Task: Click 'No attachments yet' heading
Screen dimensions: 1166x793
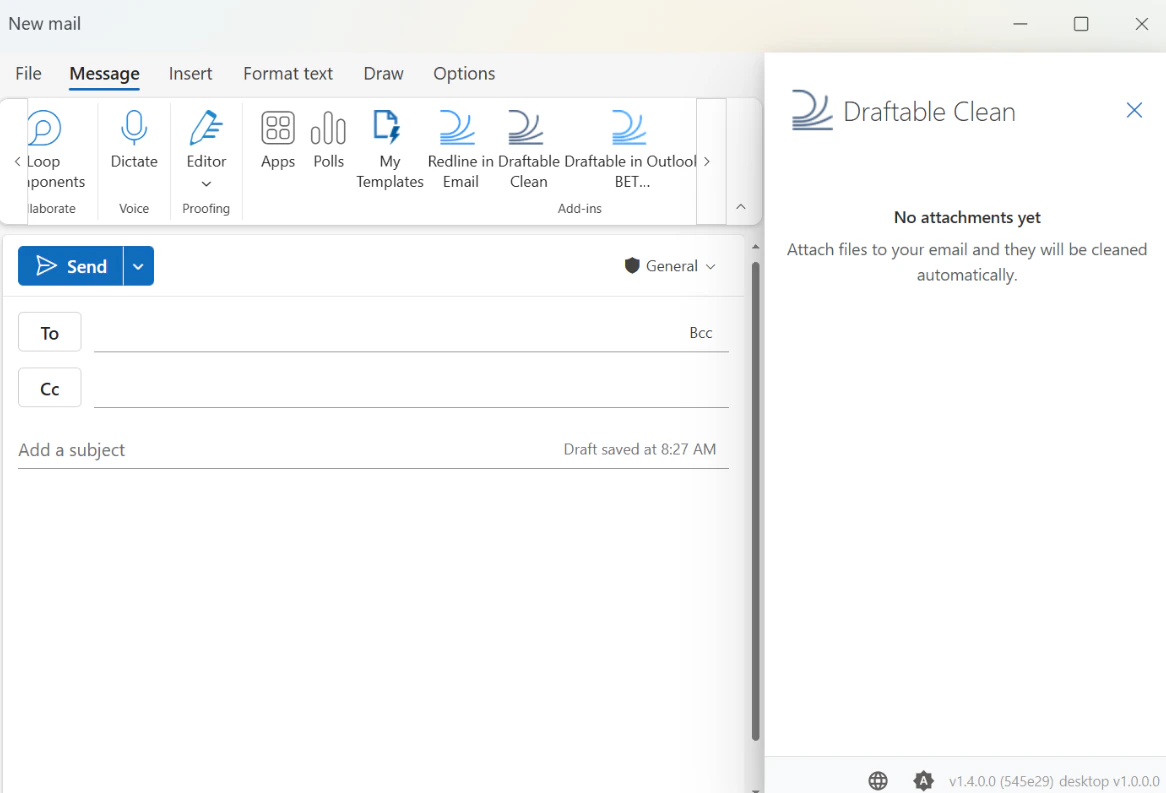Action: (x=967, y=217)
